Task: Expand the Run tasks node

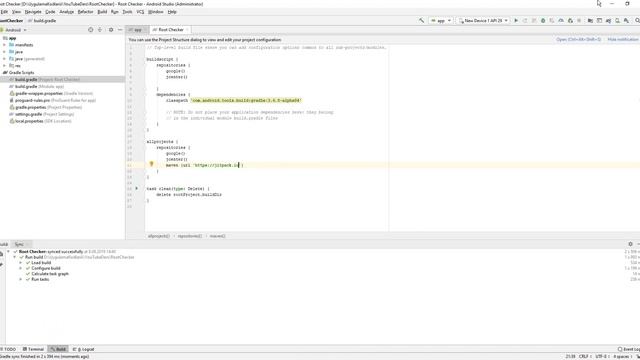Action: click(x=21, y=280)
